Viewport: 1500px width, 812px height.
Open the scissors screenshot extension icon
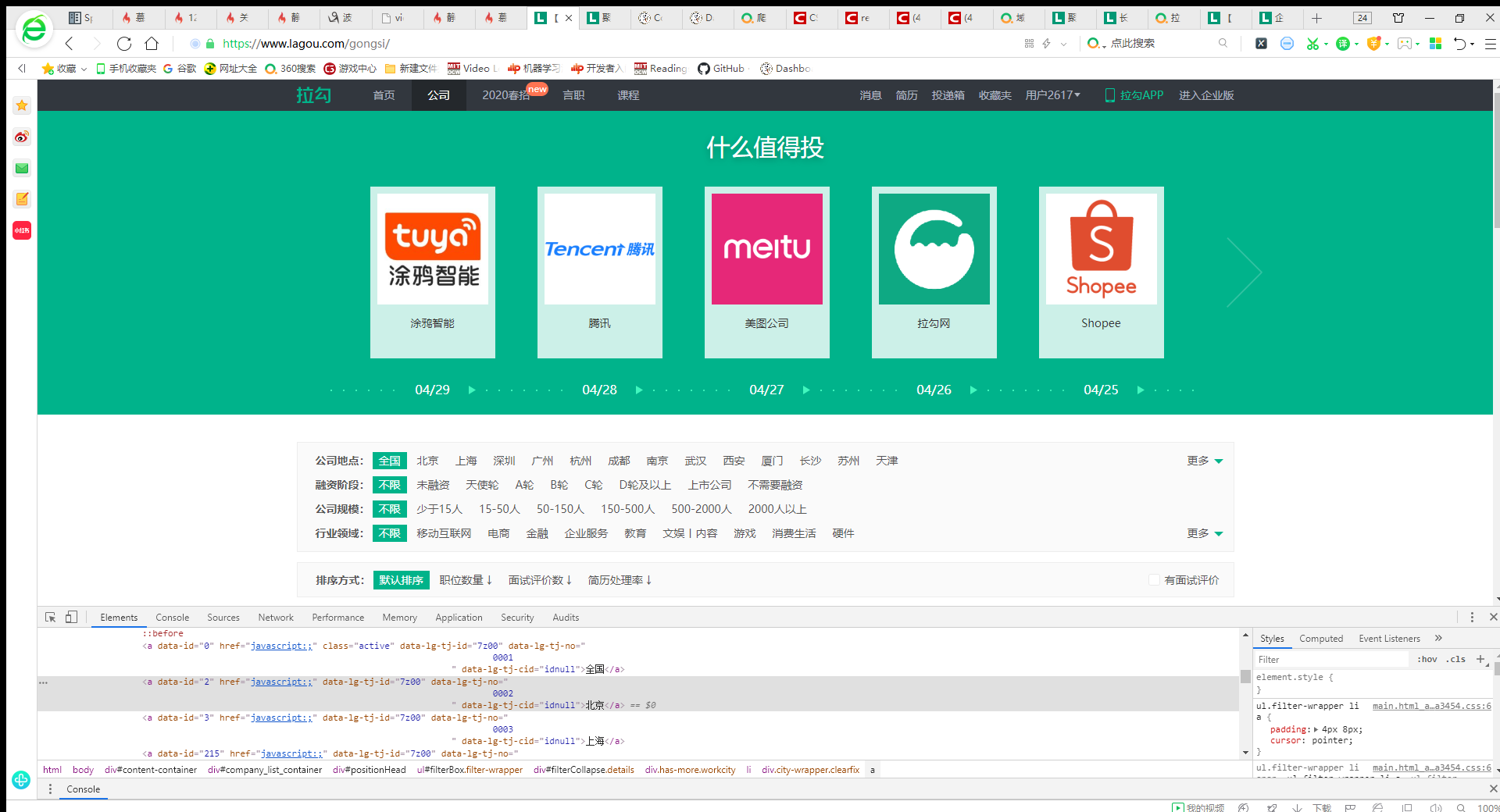point(1312,44)
